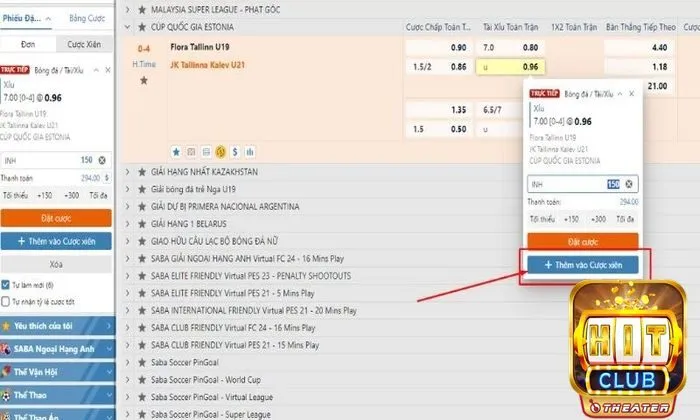Click the gold coin icon in match icon row
This screenshot has height=420, width=700.
coord(219,152)
